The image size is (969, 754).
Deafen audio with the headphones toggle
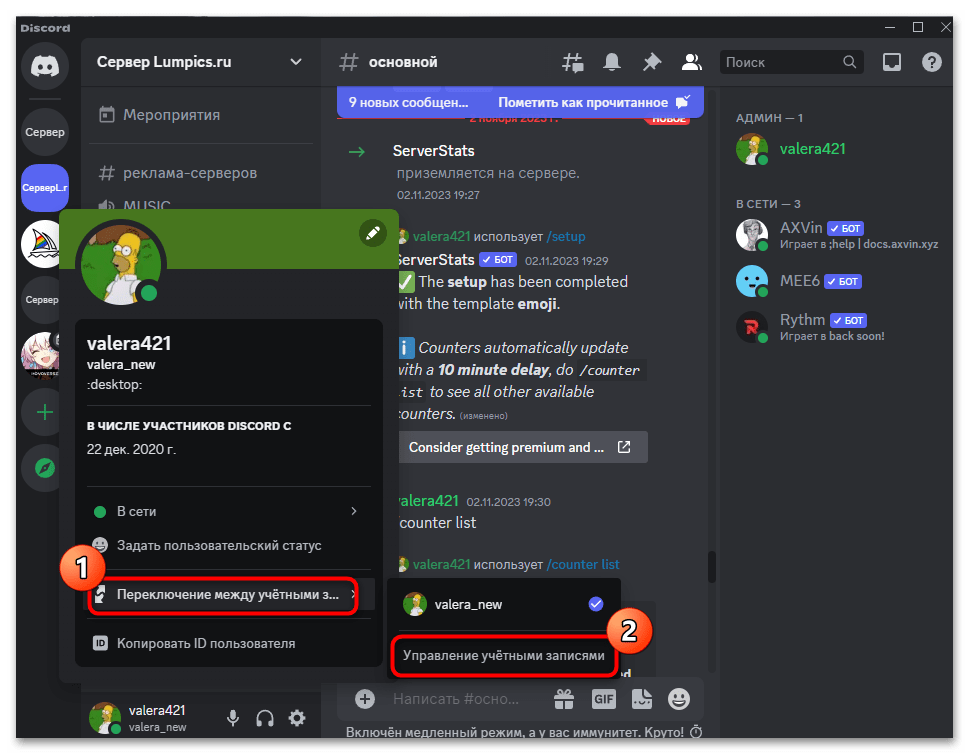[264, 717]
